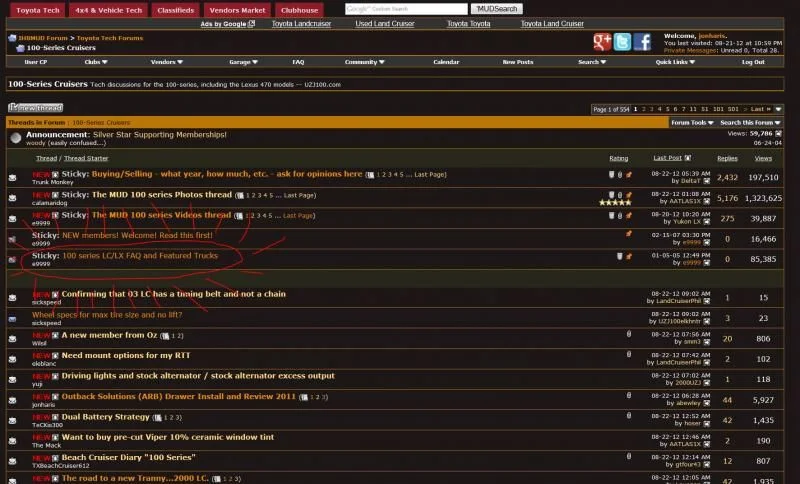Go to first new post in Dual Battery Strategy
The height and width of the screenshot is (484, 800).
click(x=55, y=417)
